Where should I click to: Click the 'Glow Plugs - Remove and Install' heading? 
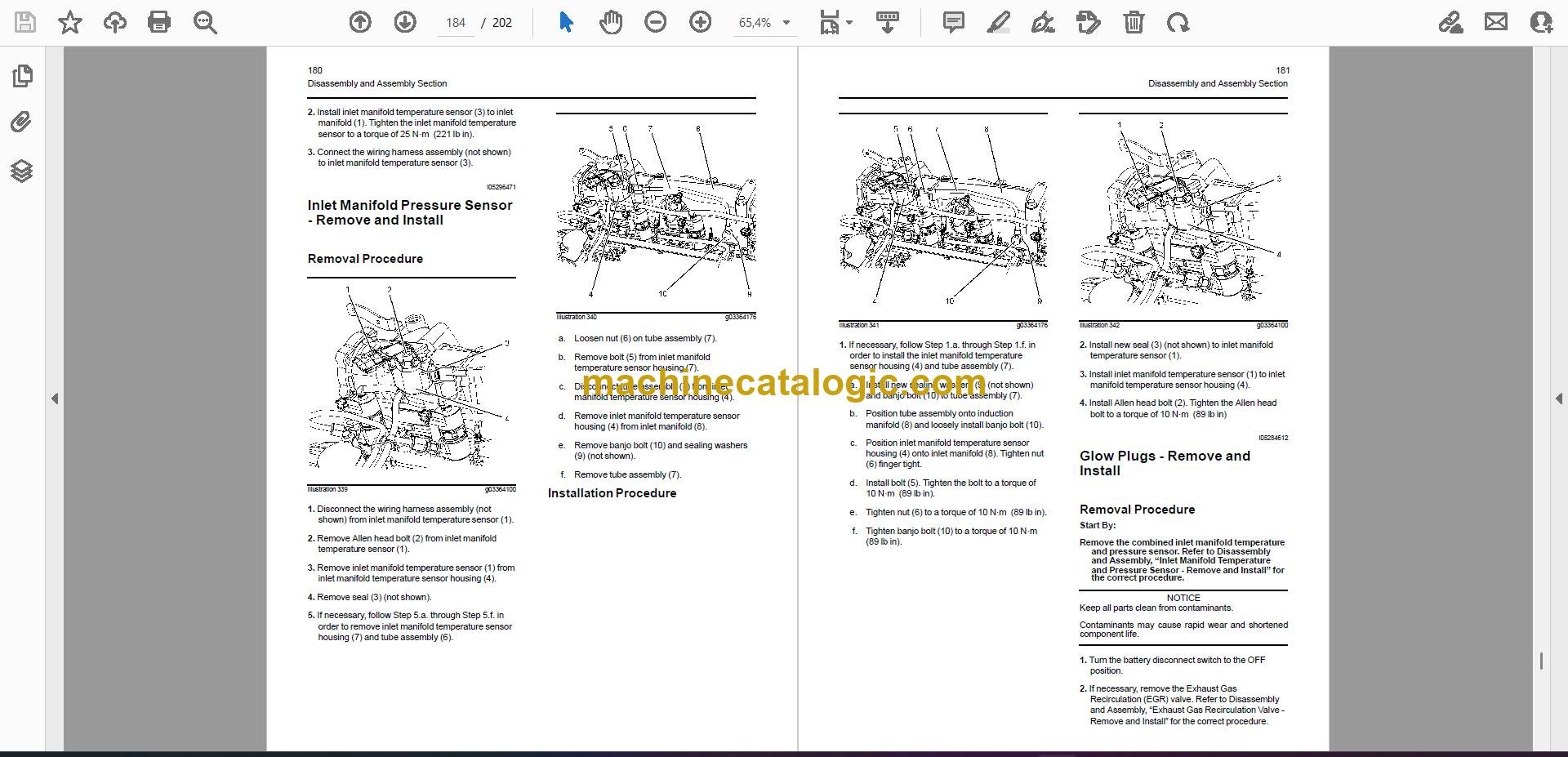click(1165, 463)
